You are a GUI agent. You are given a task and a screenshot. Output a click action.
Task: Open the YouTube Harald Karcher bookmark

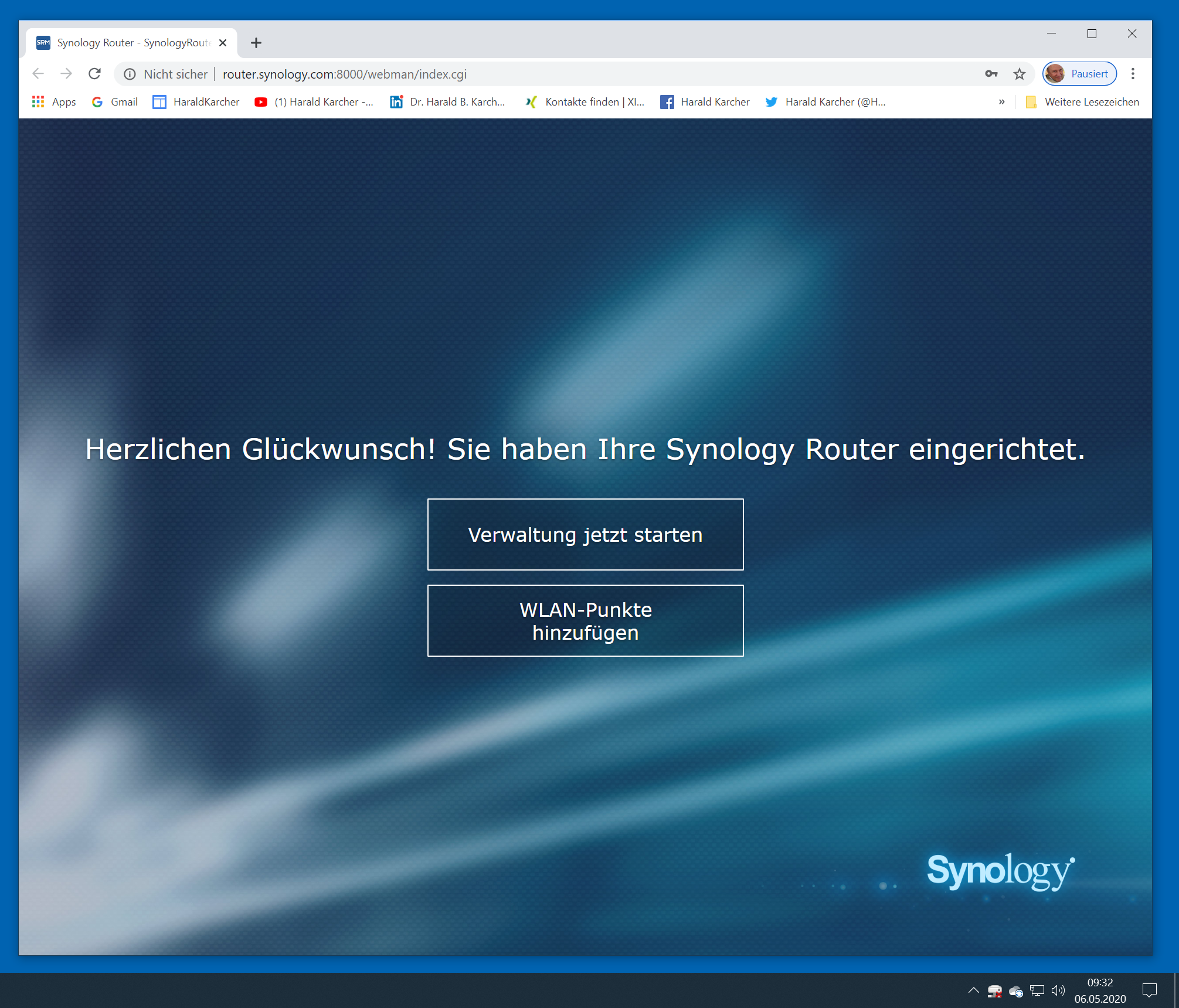(314, 102)
